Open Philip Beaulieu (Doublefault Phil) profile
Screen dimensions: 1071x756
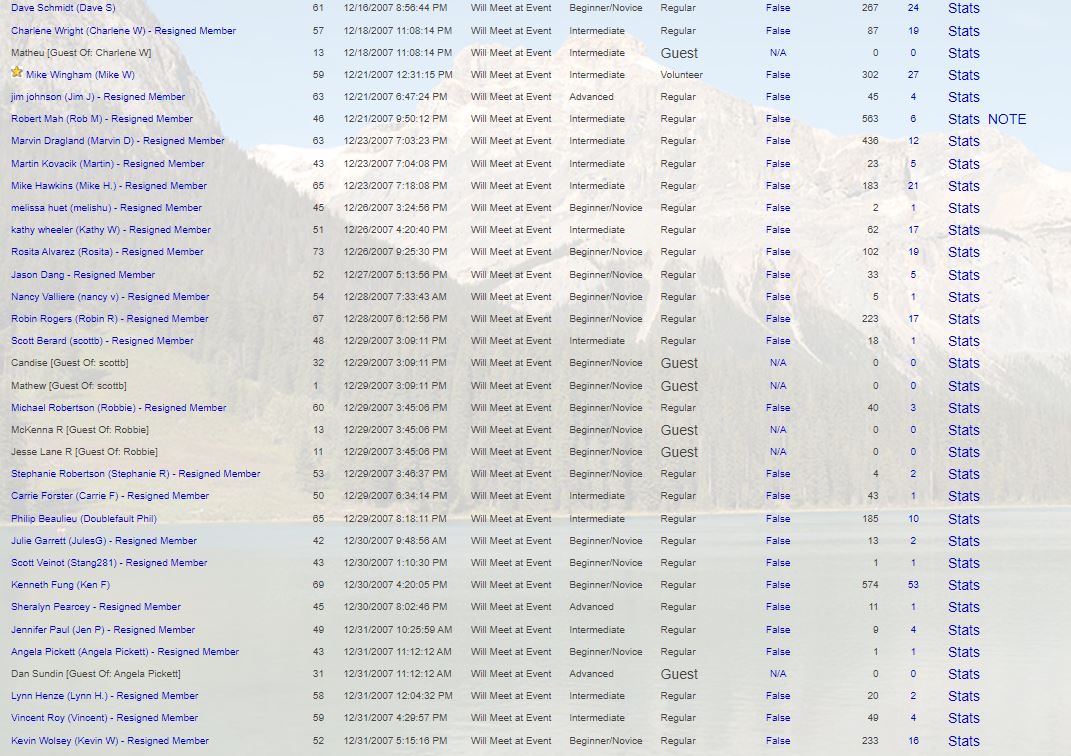pos(84,519)
